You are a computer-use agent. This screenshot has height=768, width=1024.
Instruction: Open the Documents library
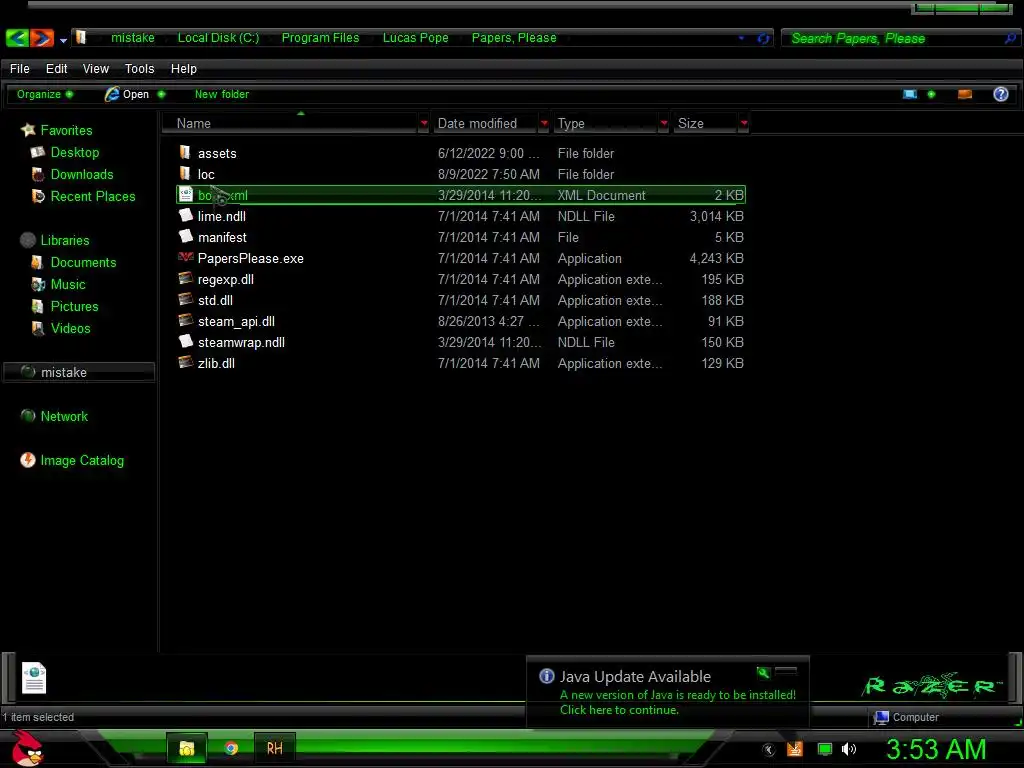(x=83, y=263)
